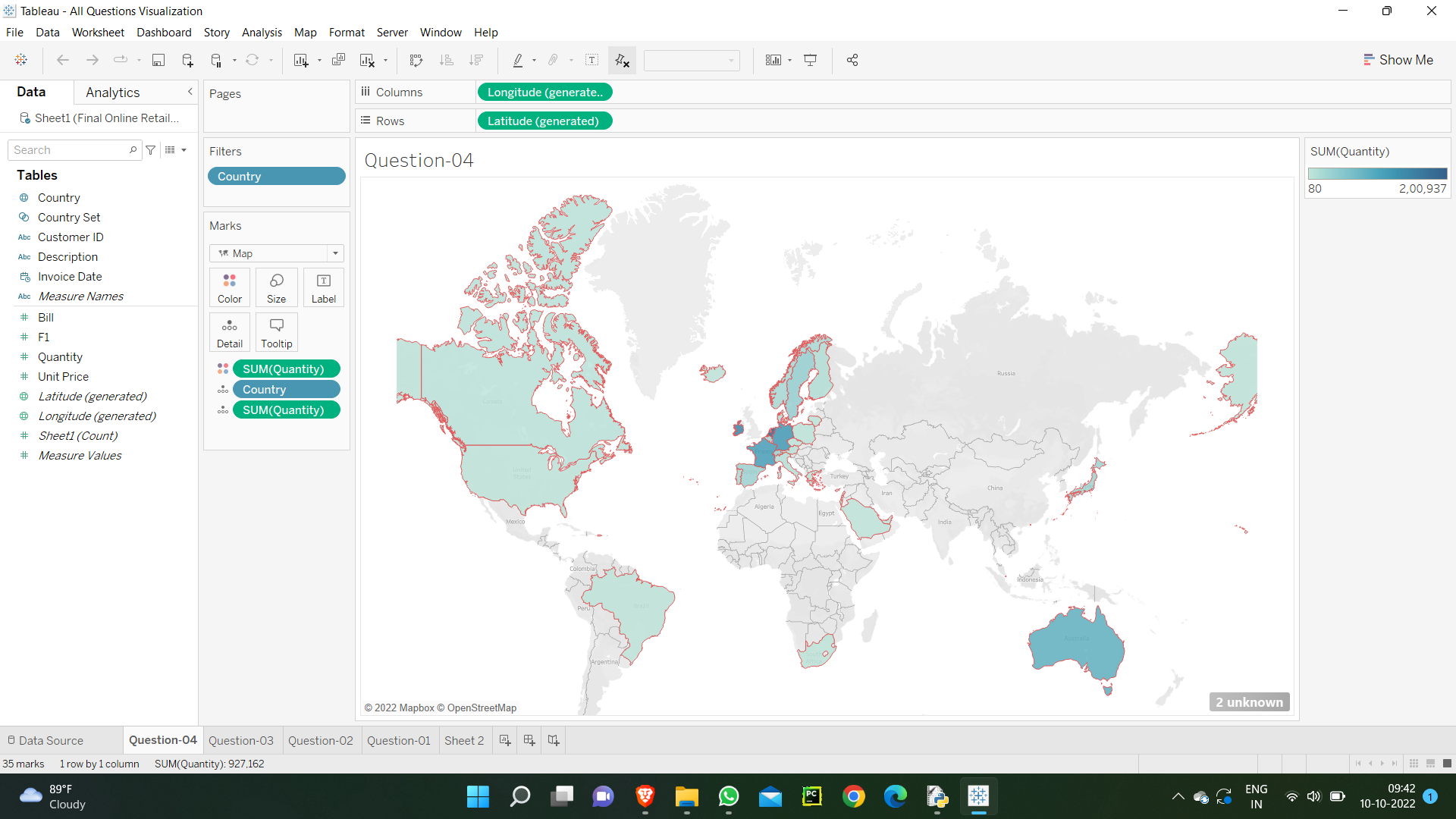
Task: Open the Color mark card
Action: pos(229,287)
